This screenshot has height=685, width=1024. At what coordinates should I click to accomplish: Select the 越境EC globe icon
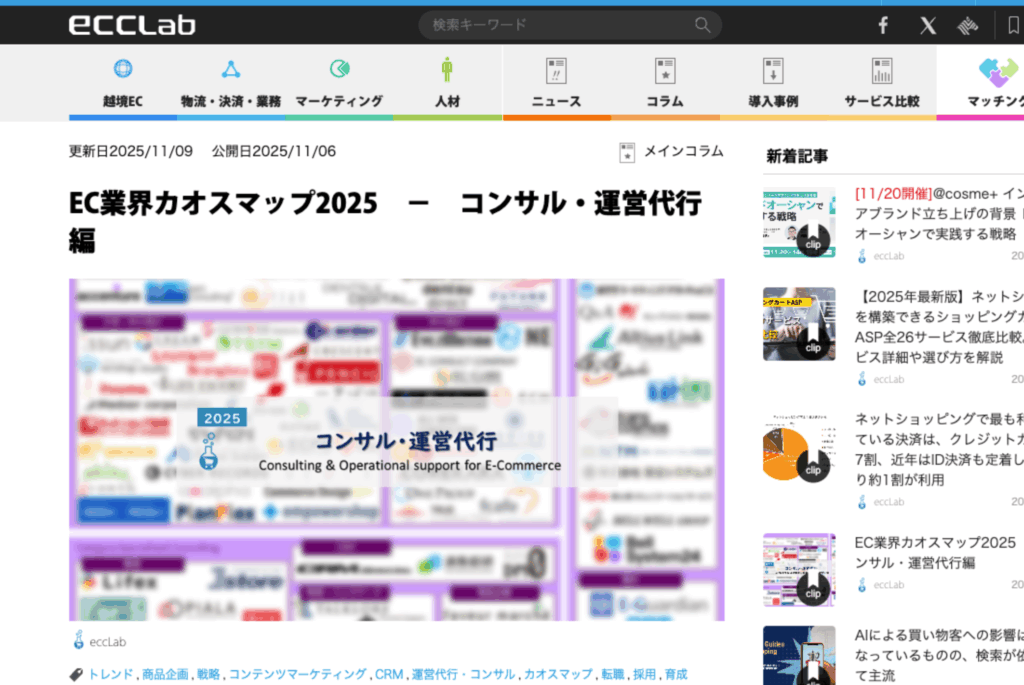(x=122, y=69)
